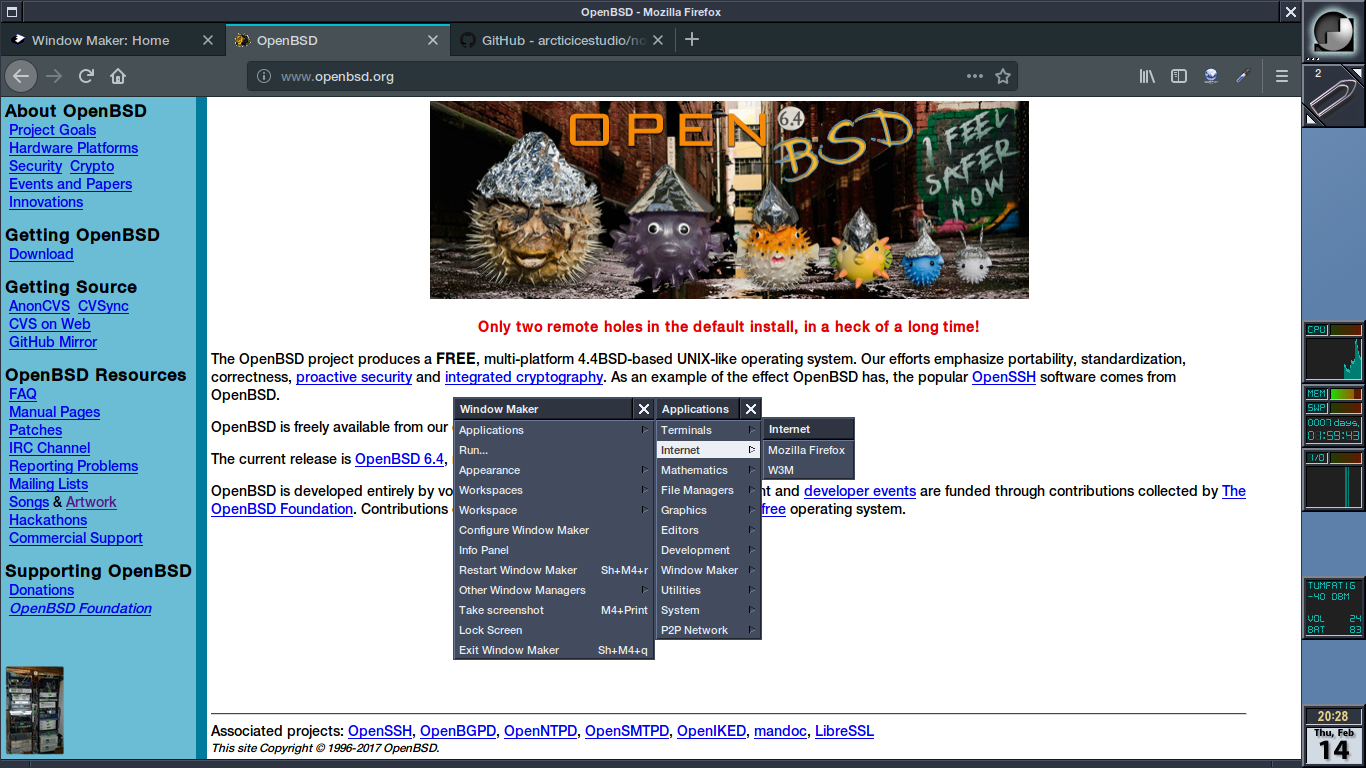Open the OpenBSD Foundation sidebar link
Viewport: 1366px width, 768px height.
[81, 608]
